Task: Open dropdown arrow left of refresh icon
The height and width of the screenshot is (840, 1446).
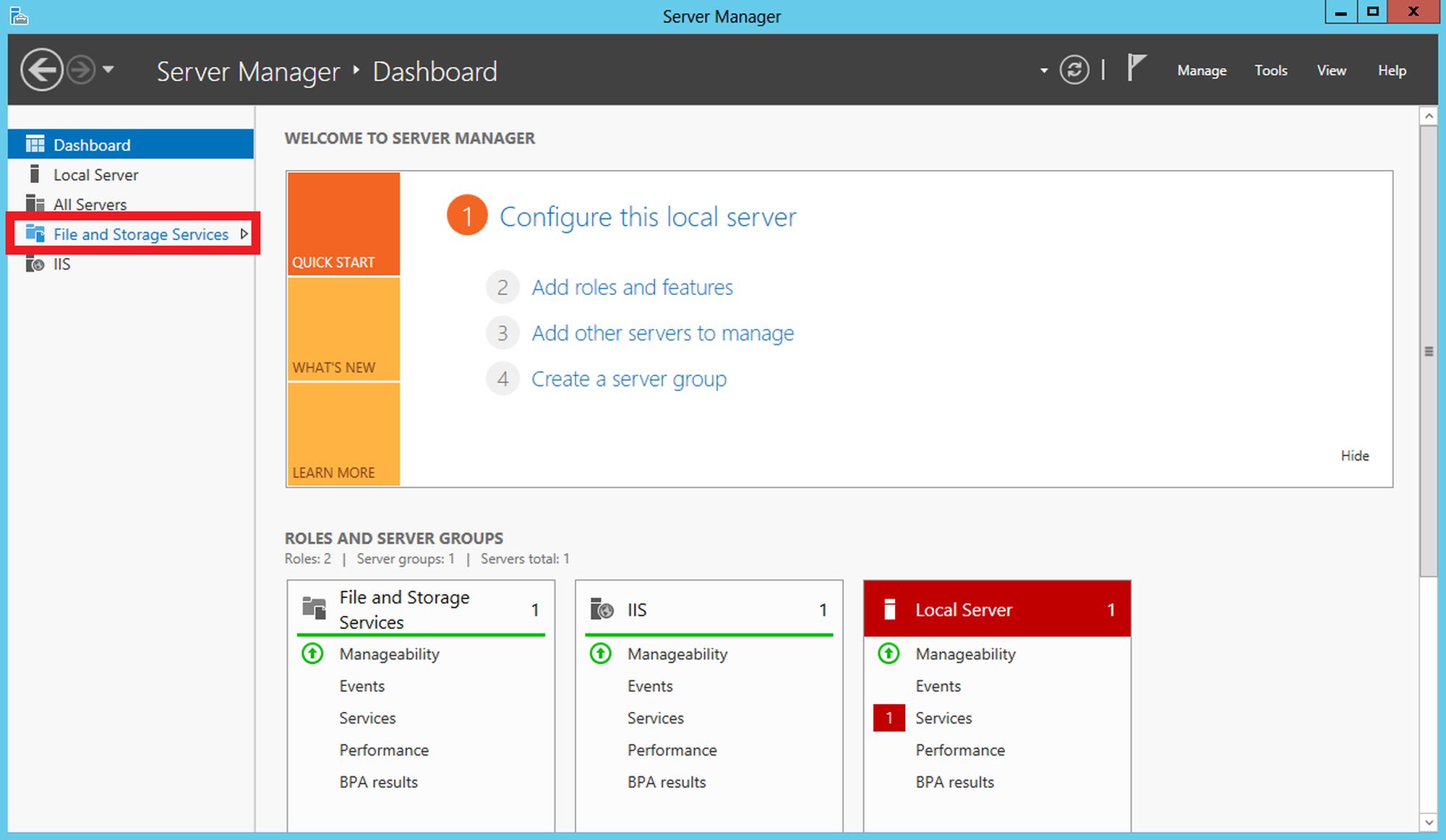Action: (1043, 71)
